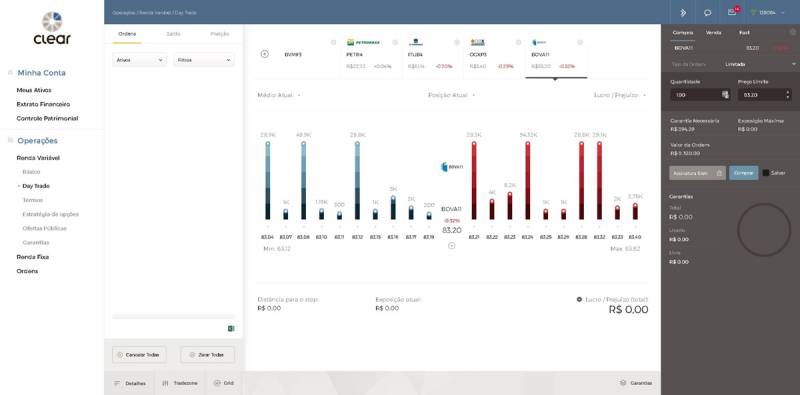Open the settings gear in order panel
Screen dimensions: 800x395
coord(792,32)
